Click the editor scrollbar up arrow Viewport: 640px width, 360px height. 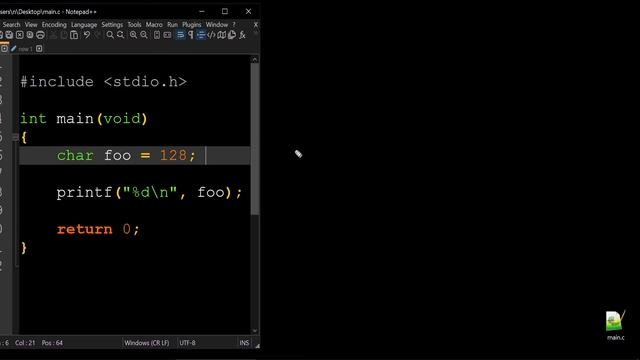coord(255,60)
